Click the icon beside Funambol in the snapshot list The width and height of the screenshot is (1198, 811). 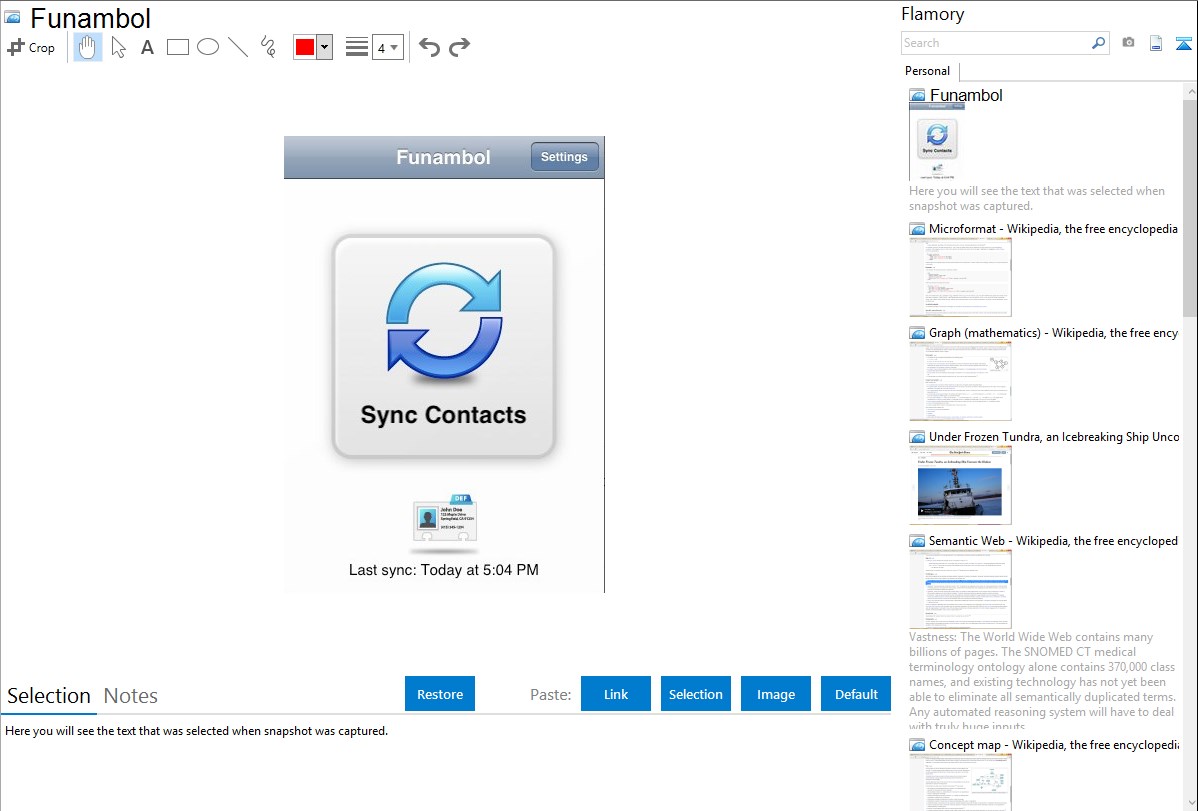click(917, 96)
